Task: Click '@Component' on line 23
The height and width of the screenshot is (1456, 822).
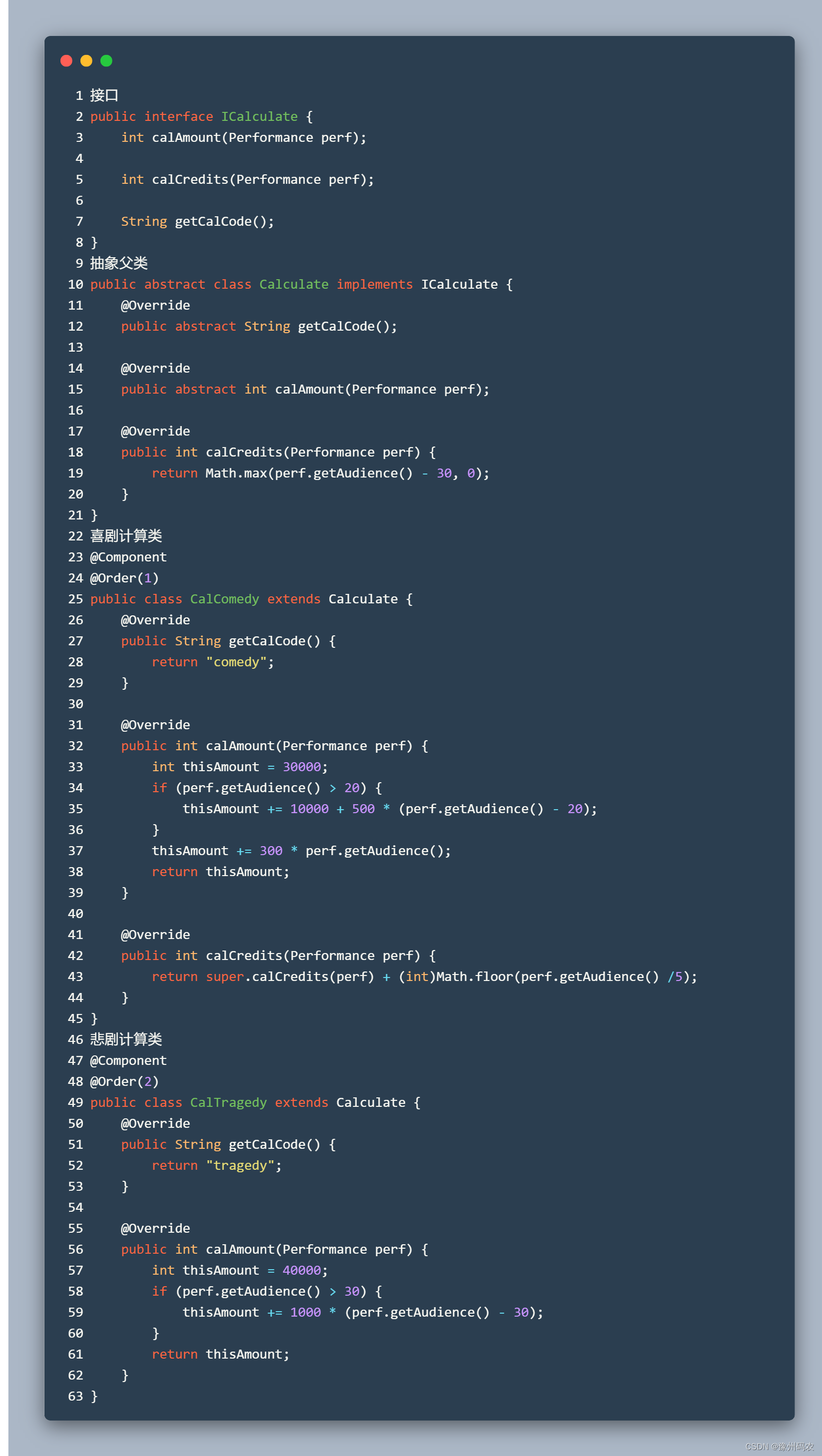Action: point(128,557)
